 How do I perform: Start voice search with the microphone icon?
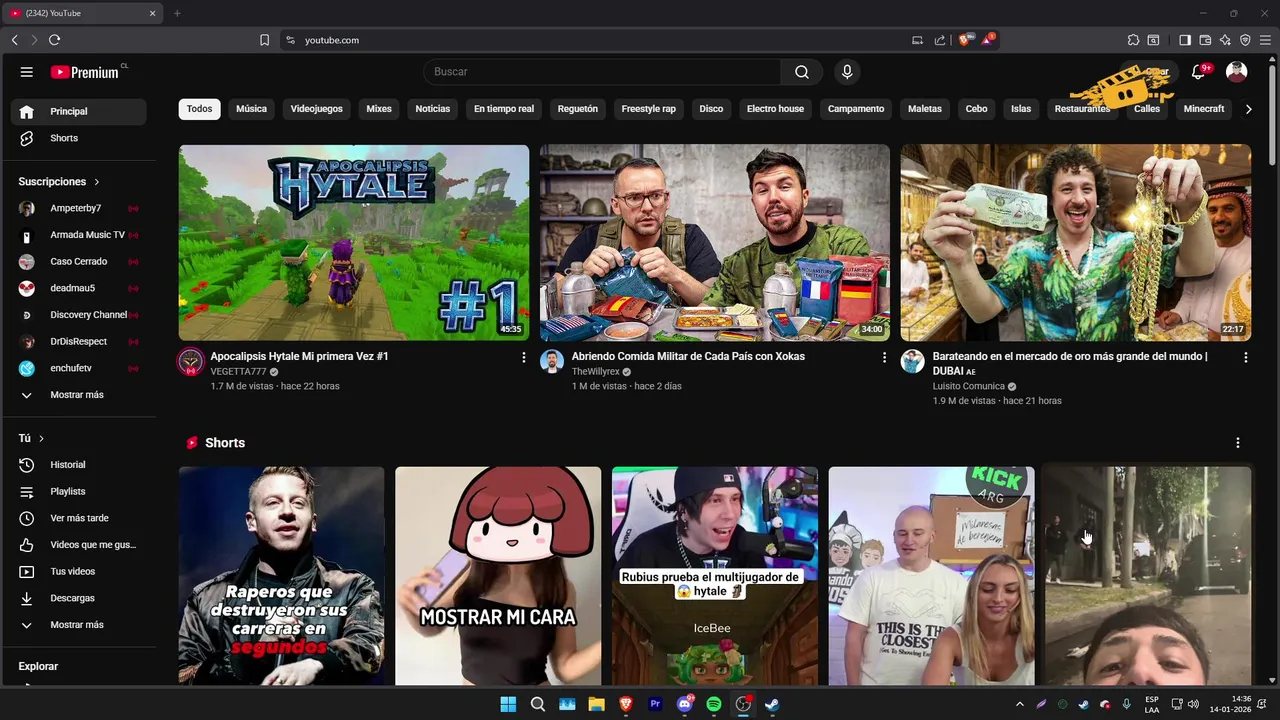847,72
